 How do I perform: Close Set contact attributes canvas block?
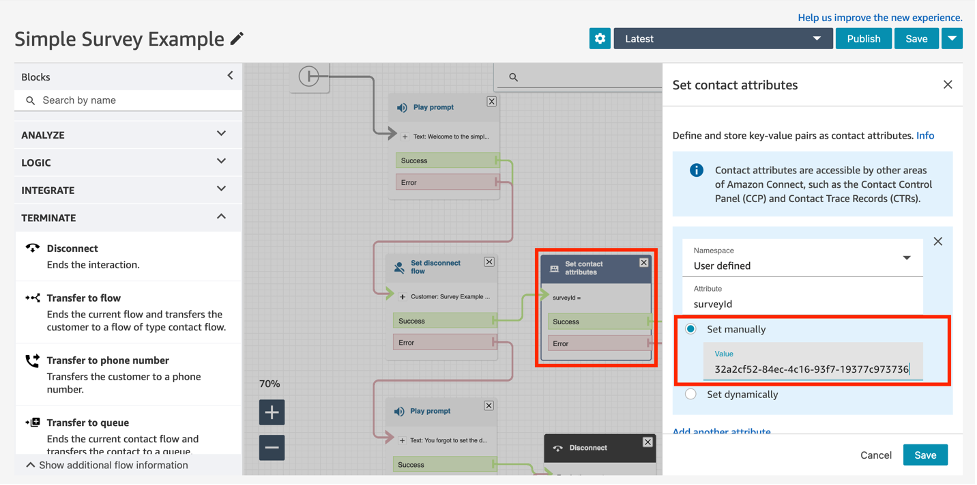[x=644, y=263]
